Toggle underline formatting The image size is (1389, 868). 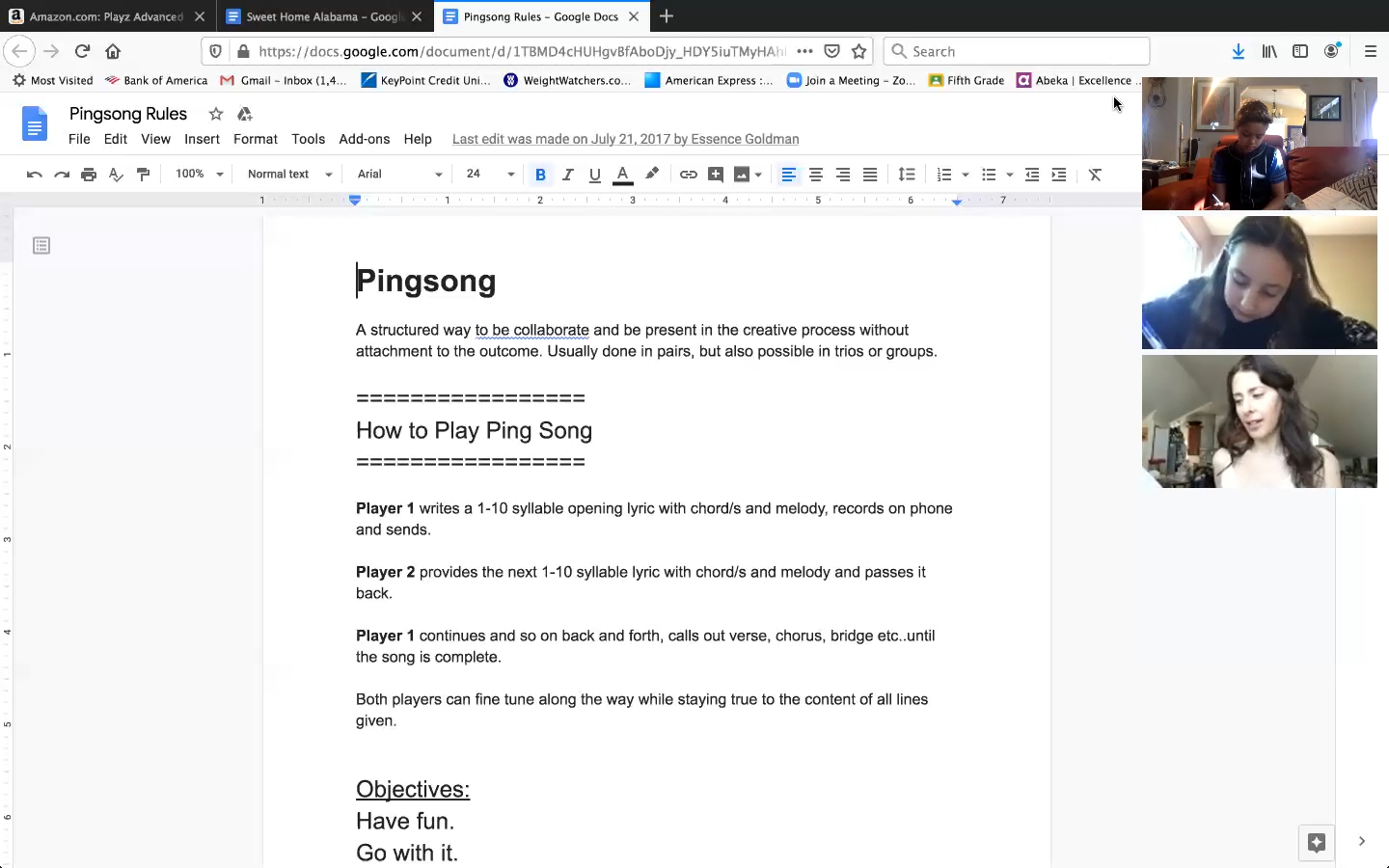click(x=594, y=175)
